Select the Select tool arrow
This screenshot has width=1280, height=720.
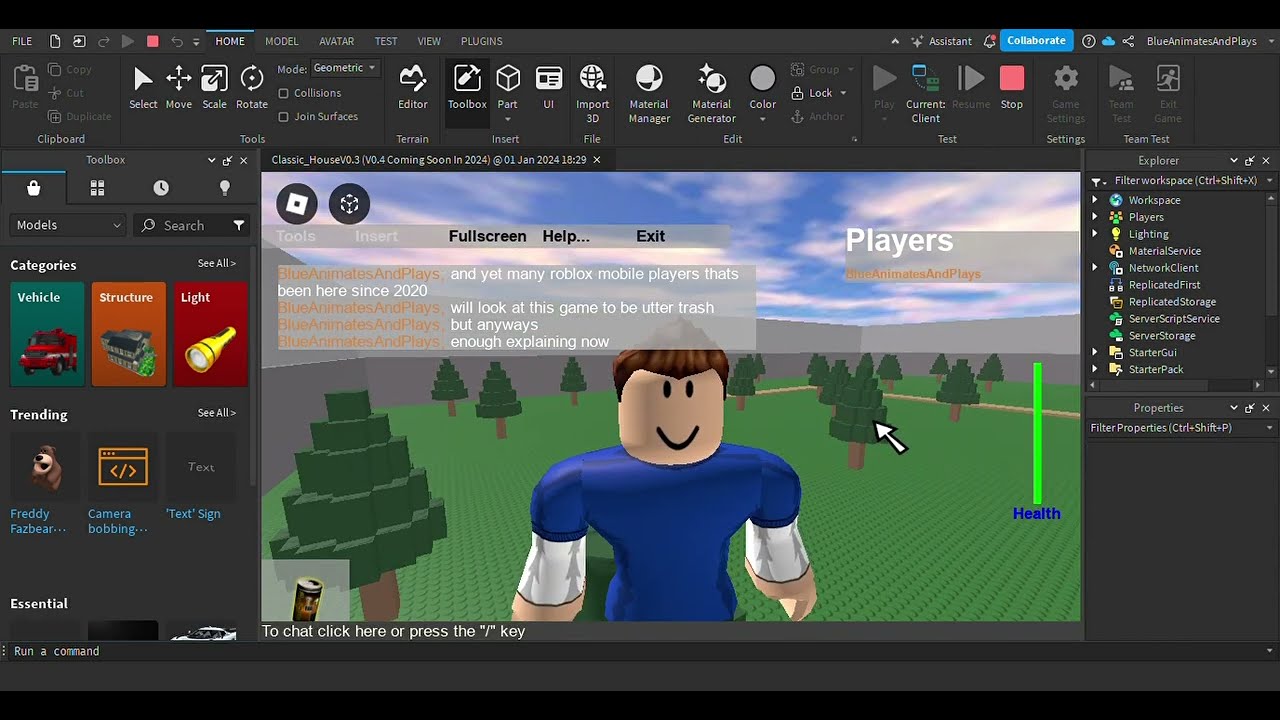143,87
